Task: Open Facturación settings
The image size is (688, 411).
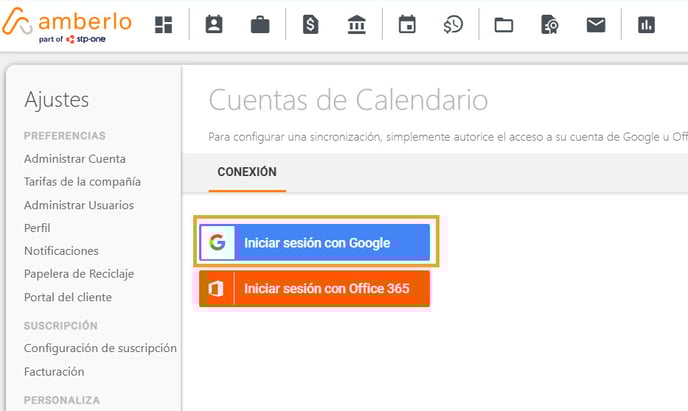Action: coord(54,372)
